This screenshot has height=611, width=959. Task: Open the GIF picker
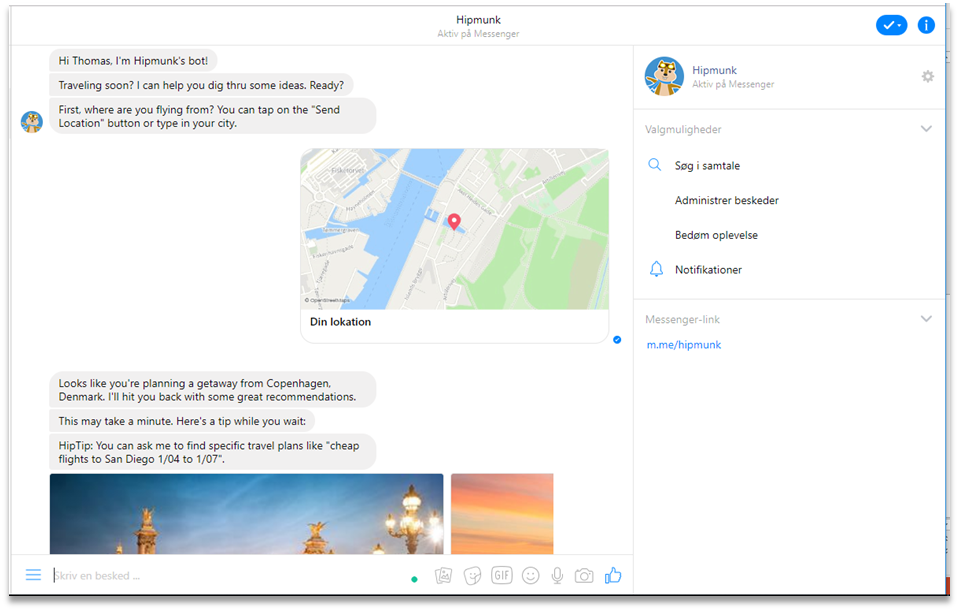point(502,575)
